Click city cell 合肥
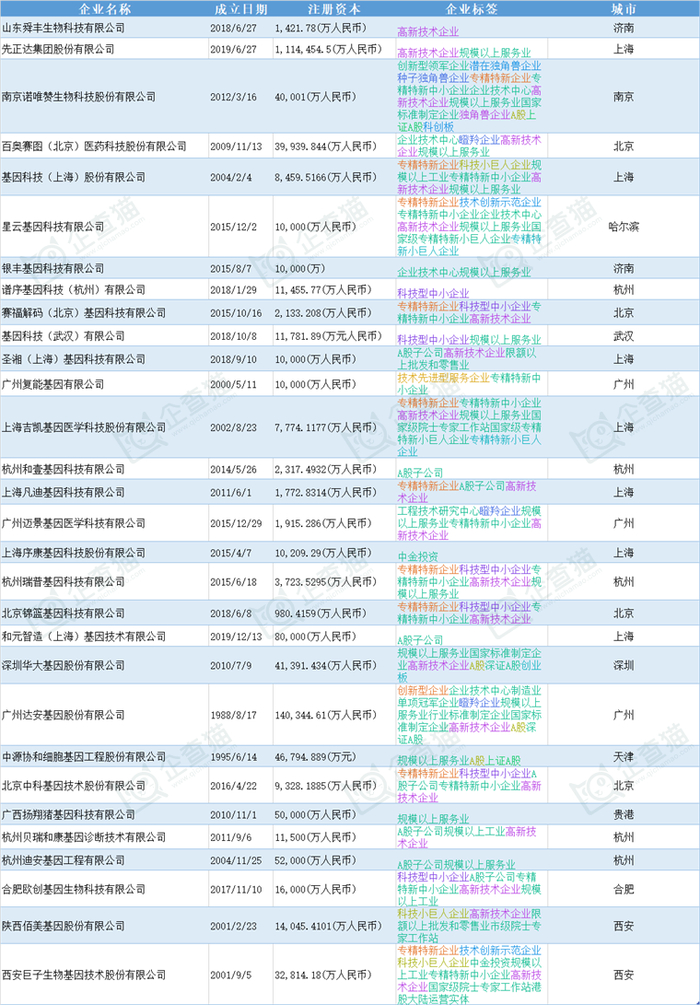Image resolution: width=700 pixels, height=1005 pixels. tap(623, 889)
